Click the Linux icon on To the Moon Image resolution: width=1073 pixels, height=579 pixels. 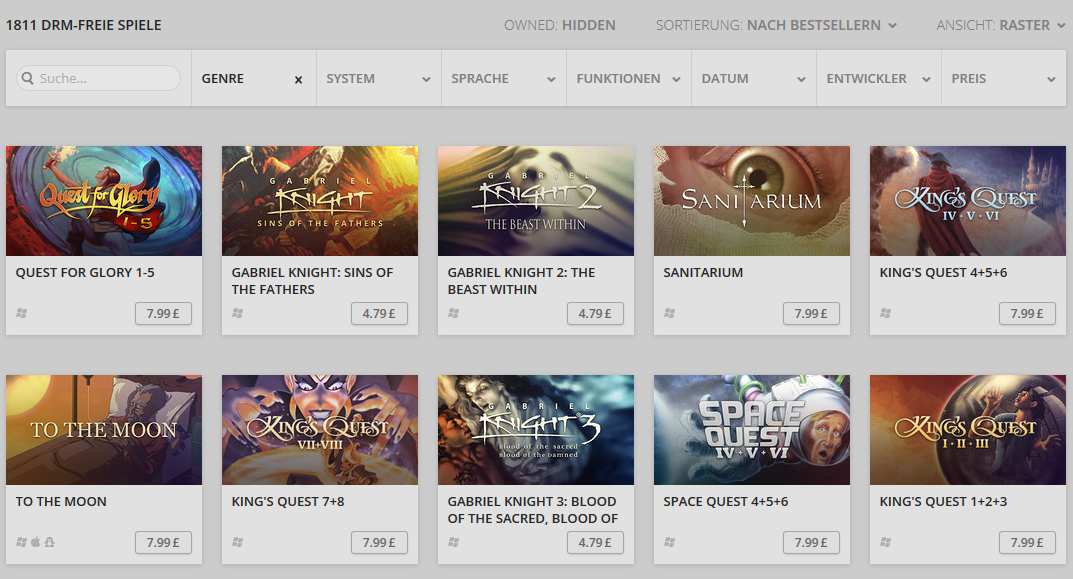[49, 542]
